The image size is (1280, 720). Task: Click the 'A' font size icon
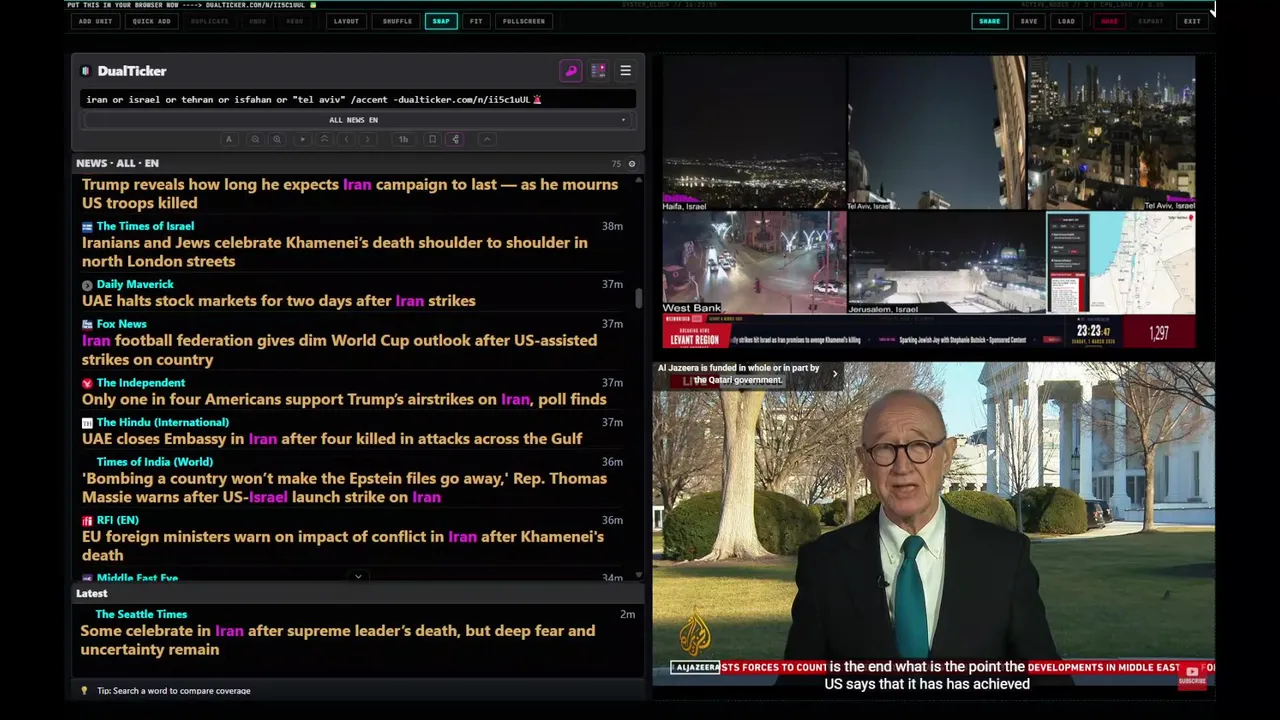click(x=229, y=139)
